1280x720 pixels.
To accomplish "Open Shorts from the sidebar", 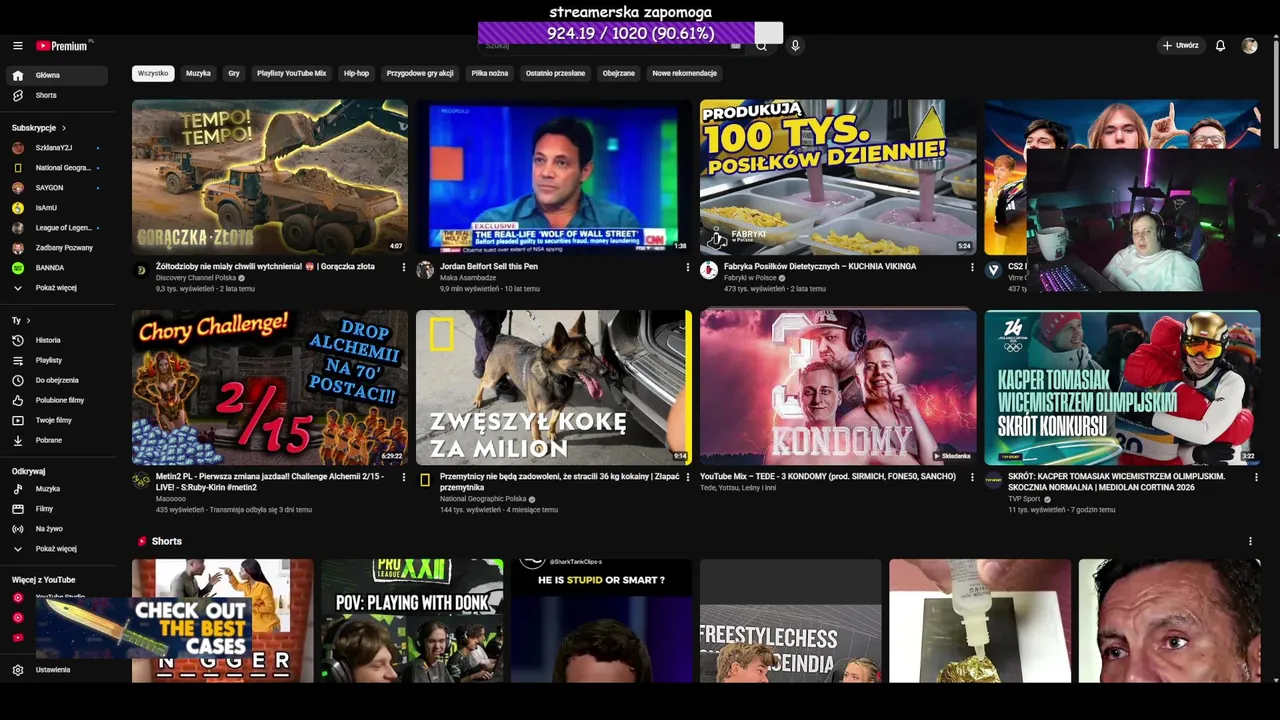I will 57,96.
